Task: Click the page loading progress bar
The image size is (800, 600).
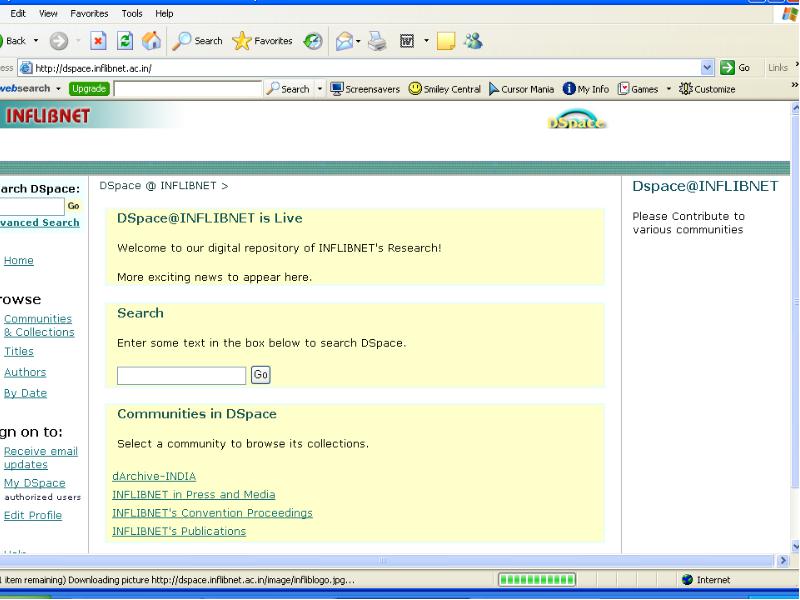Action: tap(537, 580)
